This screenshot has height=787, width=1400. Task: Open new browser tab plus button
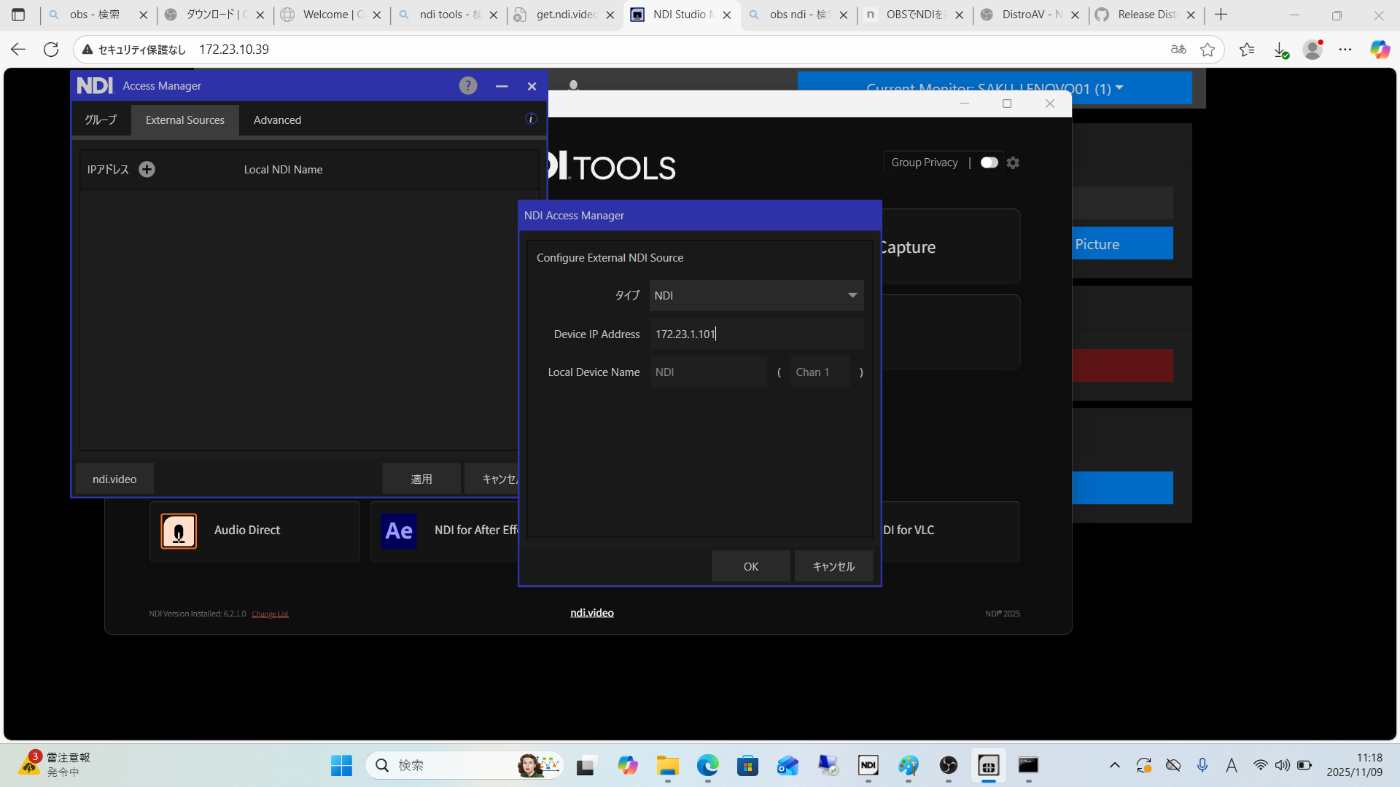click(1221, 15)
